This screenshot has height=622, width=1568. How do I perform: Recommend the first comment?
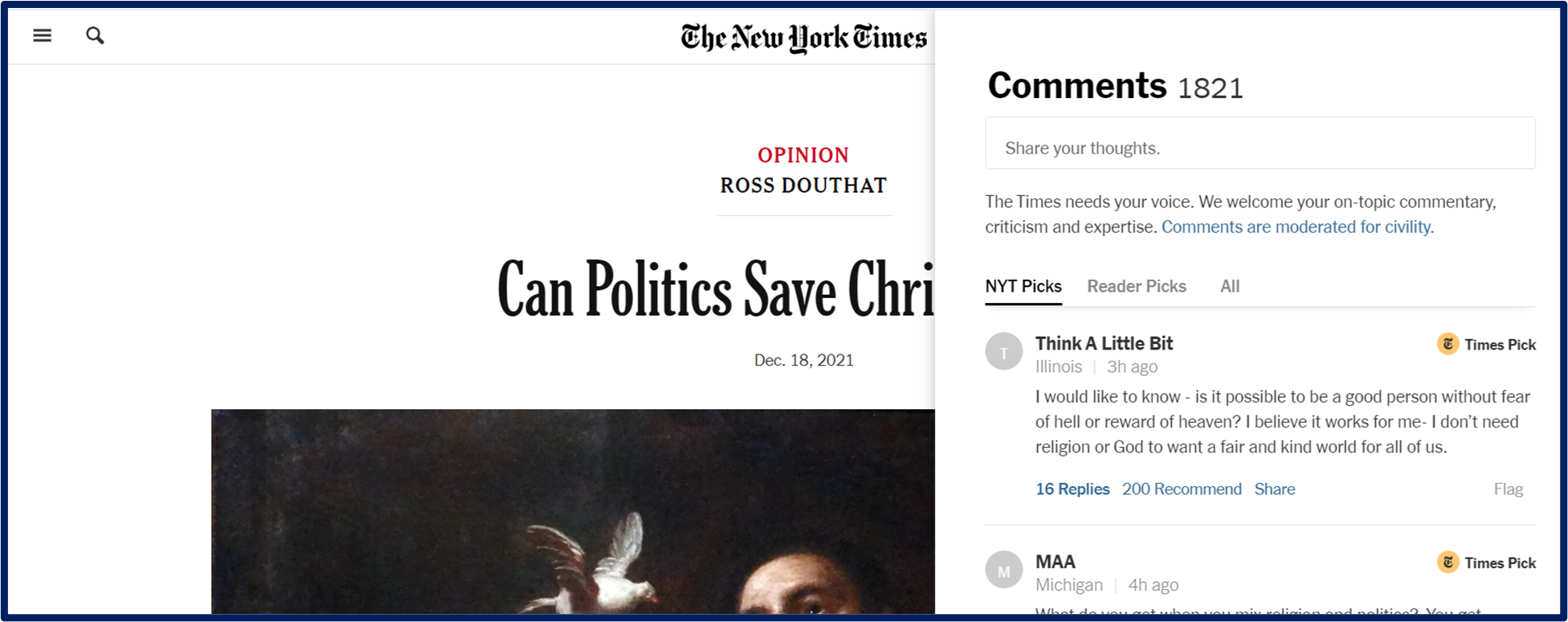click(x=1182, y=489)
